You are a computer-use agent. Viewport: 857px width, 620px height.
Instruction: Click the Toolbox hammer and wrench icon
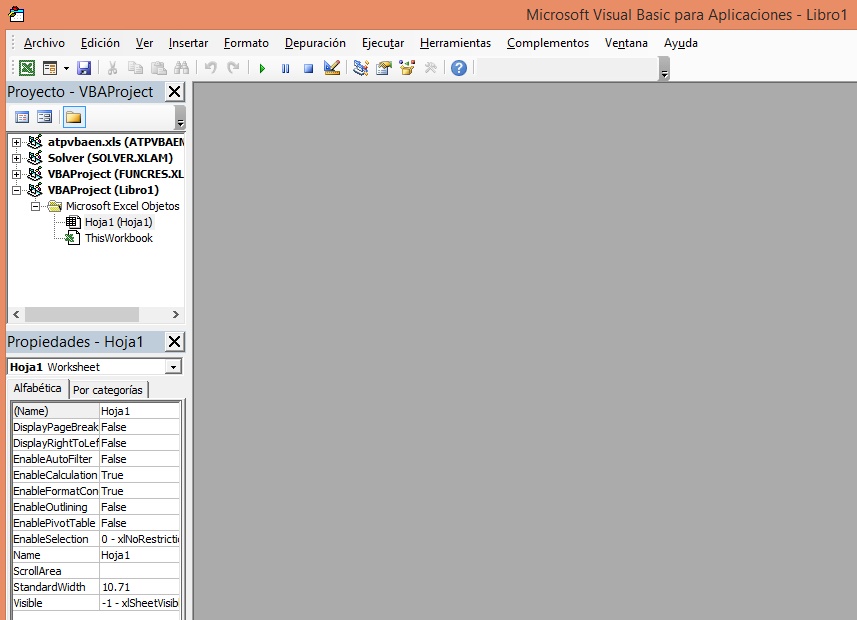(x=431, y=68)
